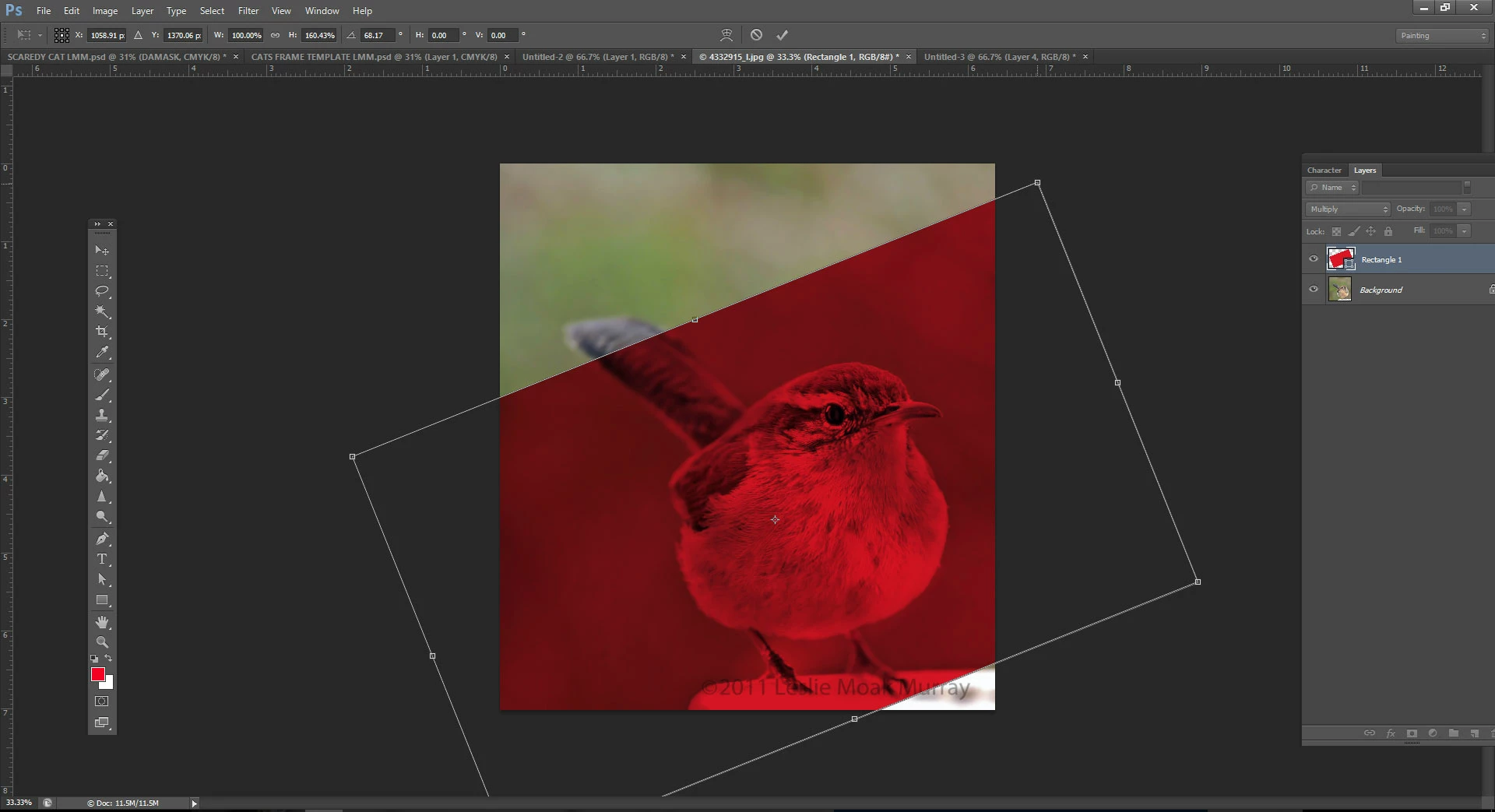Collapse the tools panel with double arrows
This screenshot has height=812, width=1495.
[x=97, y=224]
